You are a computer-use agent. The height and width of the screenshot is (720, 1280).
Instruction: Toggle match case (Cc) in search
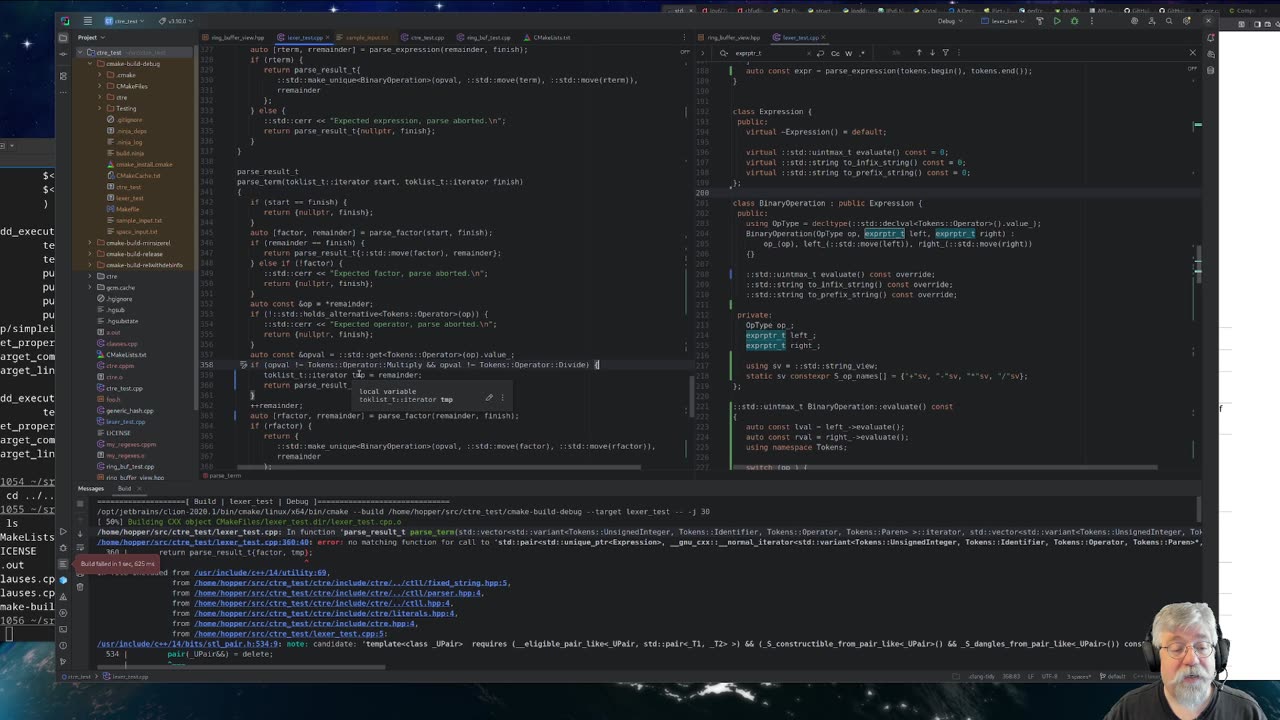click(835, 53)
